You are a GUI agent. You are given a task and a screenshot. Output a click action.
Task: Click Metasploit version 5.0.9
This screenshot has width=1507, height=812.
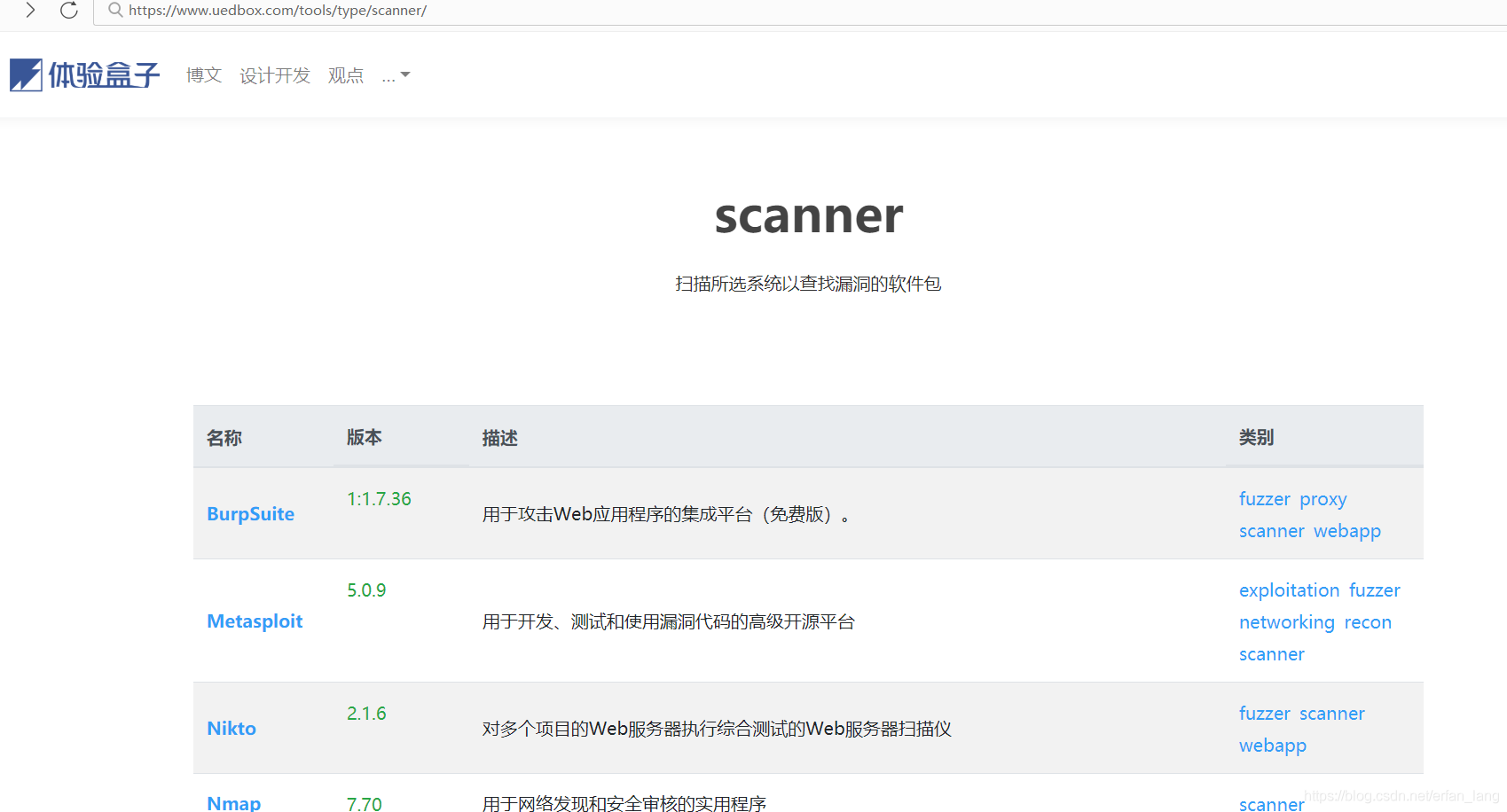coord(366,590)
